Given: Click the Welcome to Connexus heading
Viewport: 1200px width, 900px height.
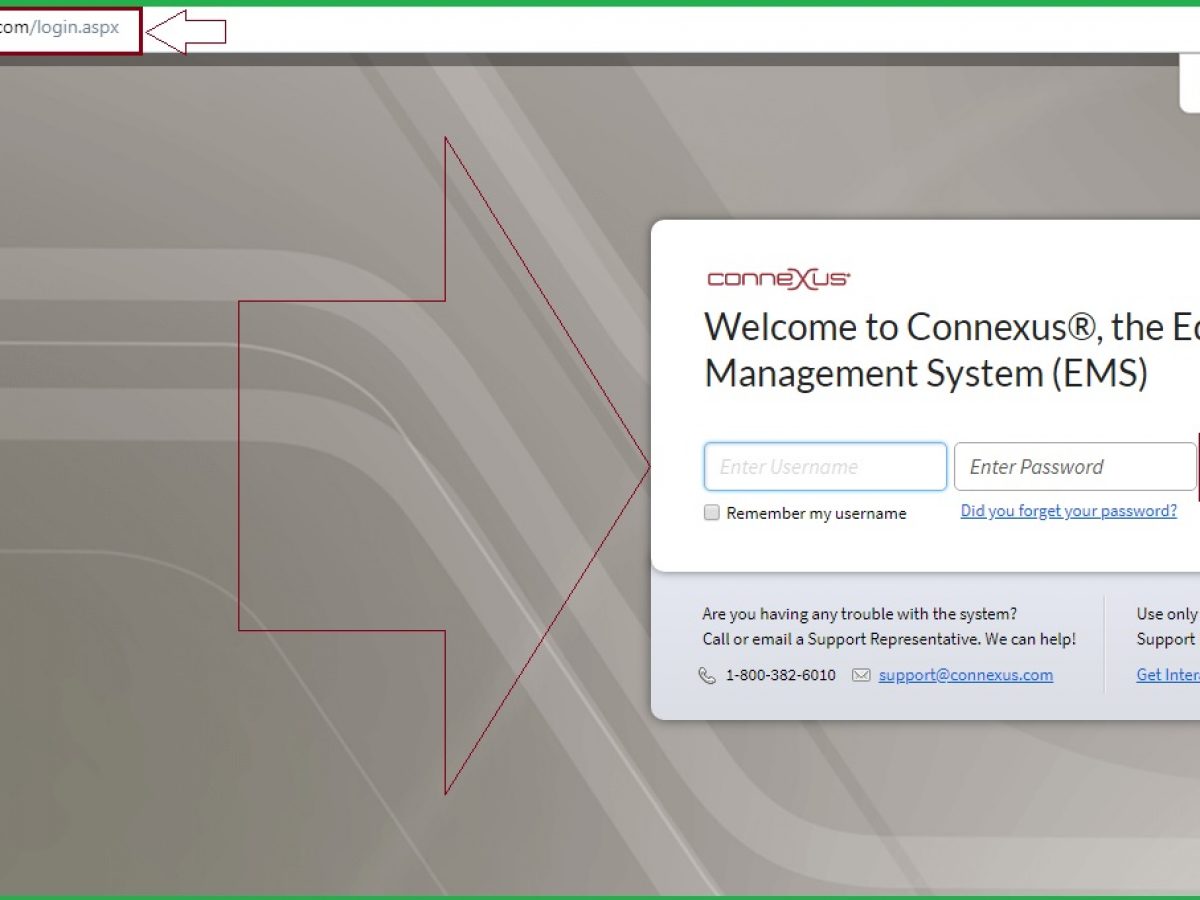Looking at the screenshot, I should [x=950, y=350].
